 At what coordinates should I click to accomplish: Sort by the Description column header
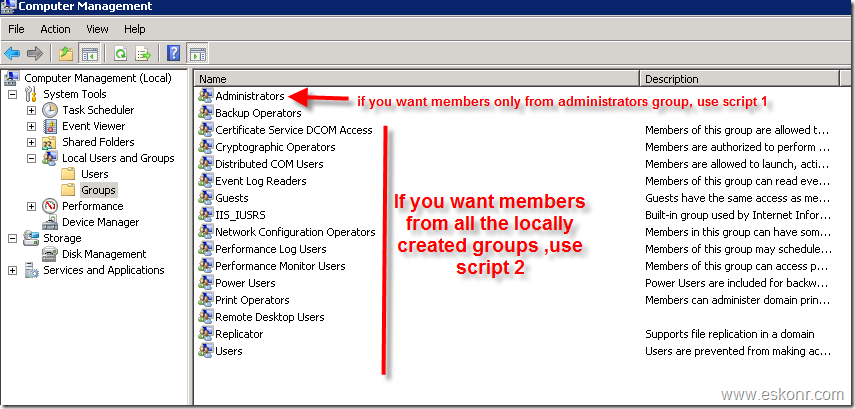pos(739,79)
